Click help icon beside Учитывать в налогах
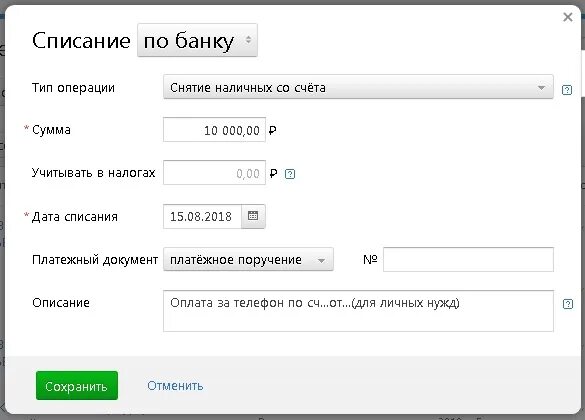 [290, 174]
